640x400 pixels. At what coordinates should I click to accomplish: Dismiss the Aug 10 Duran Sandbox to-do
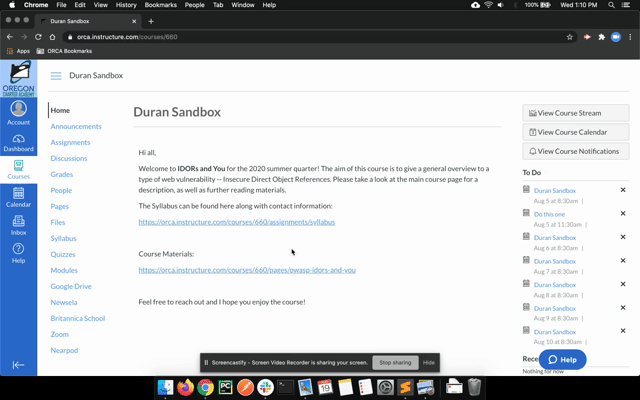[x=623, y=331]
